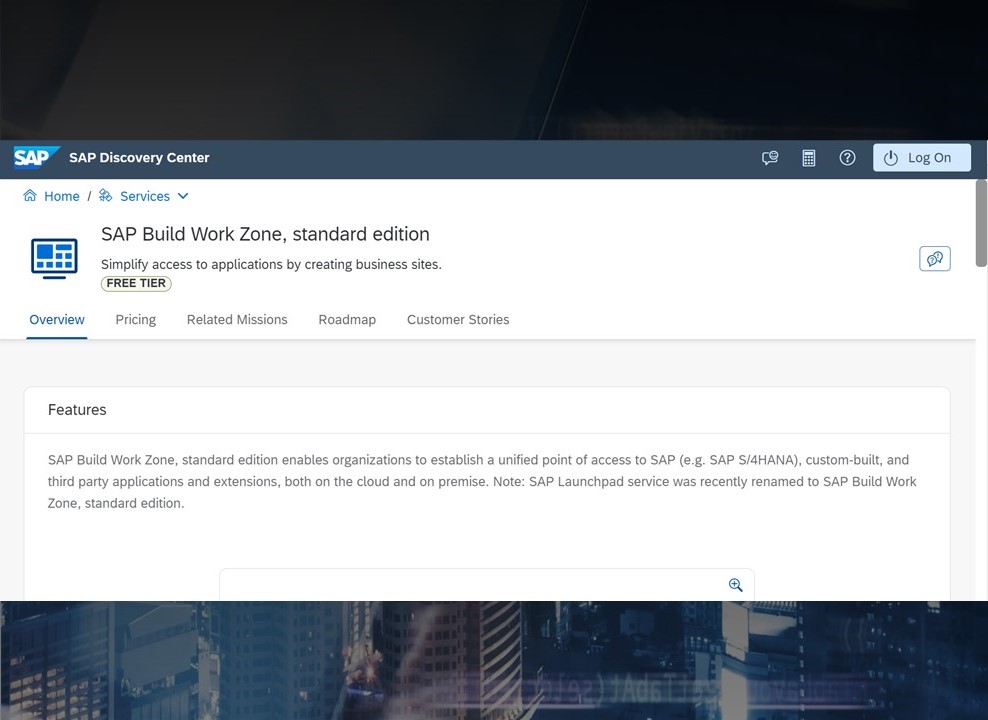Click the Work Zone monitor service icon
Viewport: 988px width, 720px height.
[54, 257]
